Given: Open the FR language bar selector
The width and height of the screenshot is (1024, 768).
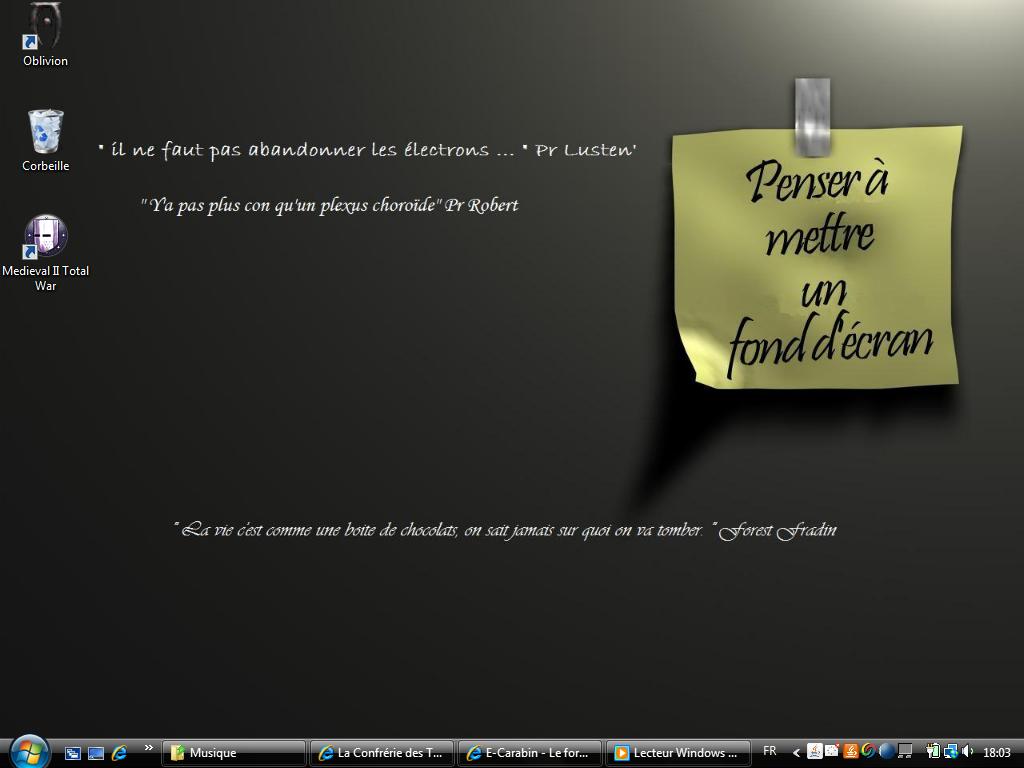Looking at the screenshot, I should (x=769, y=751).
